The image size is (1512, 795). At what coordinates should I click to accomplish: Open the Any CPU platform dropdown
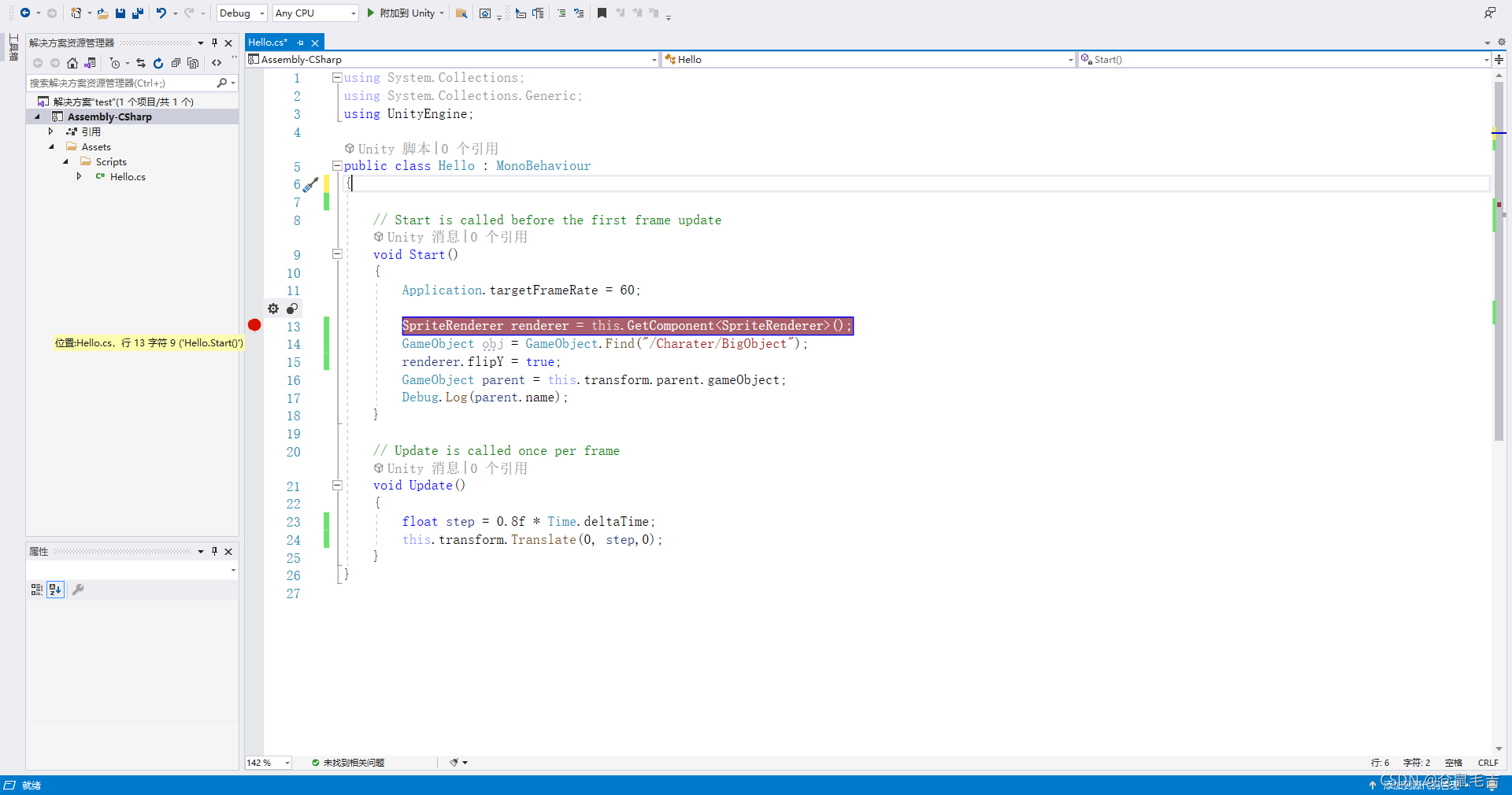pyautogui.click(x=316, y=13)
